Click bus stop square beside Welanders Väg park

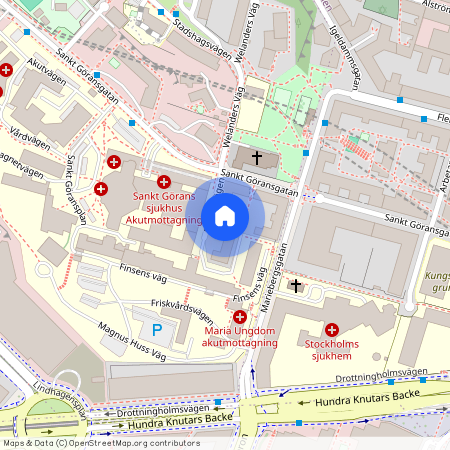306,153
